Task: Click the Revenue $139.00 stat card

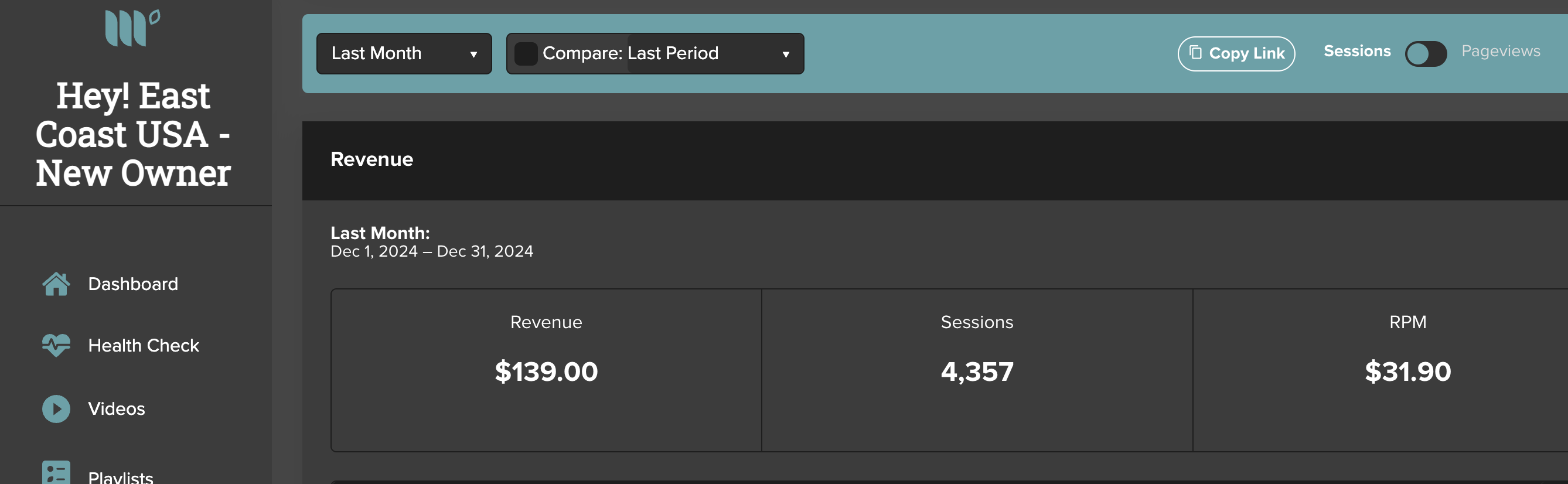Action: (x=546, y=370)
